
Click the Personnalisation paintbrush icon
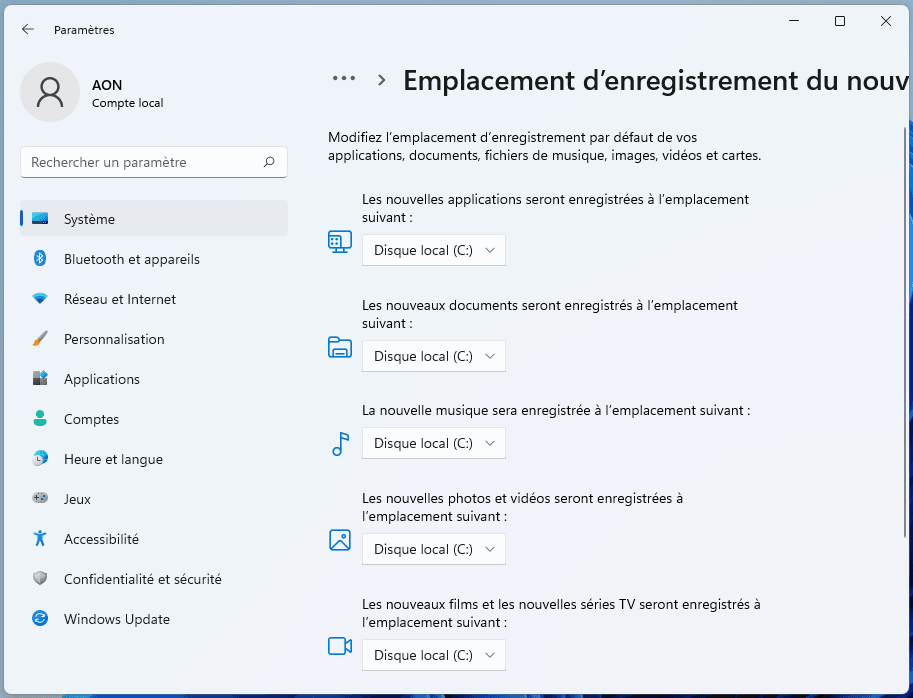[x=40, y=339]
